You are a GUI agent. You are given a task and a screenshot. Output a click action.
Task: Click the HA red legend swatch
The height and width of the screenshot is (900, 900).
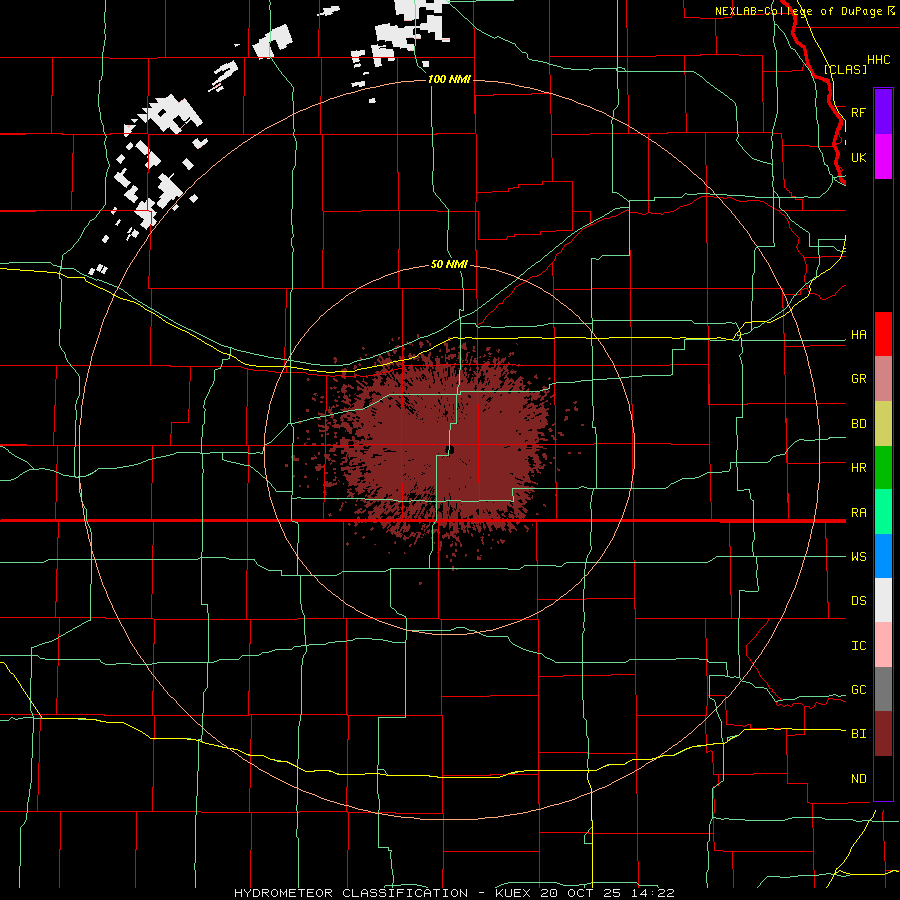pyautogui.click(x=883, y=334)
